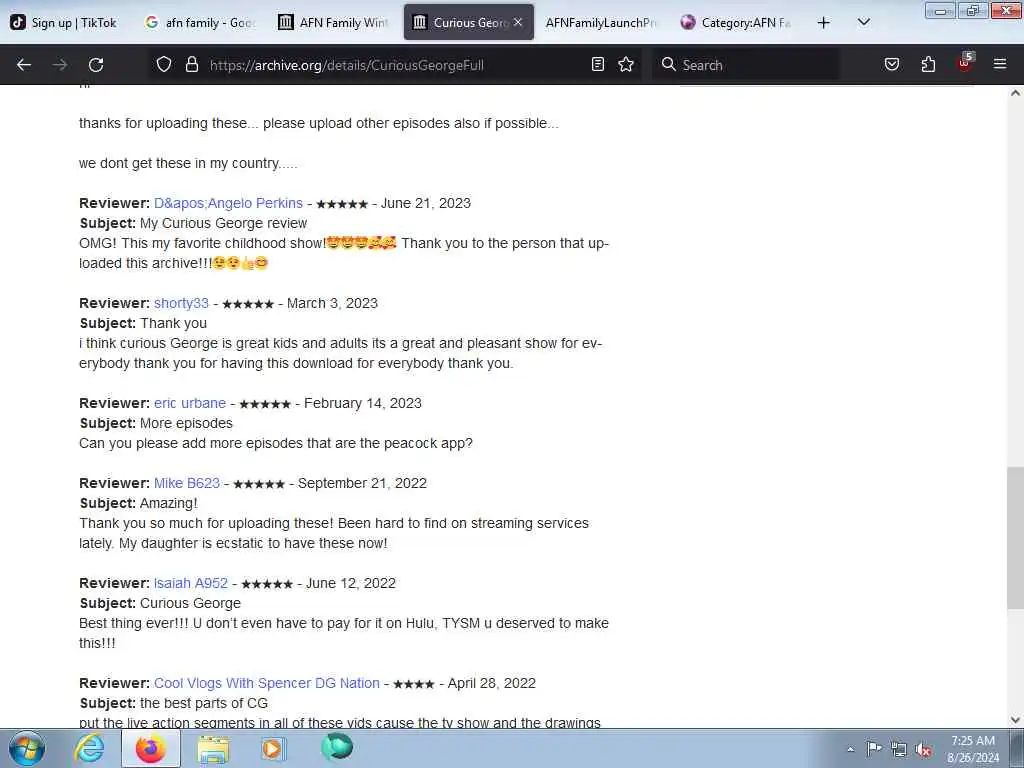
Task: Switch to AFN Family Wint tab
Action: click(x=333, y=23)
